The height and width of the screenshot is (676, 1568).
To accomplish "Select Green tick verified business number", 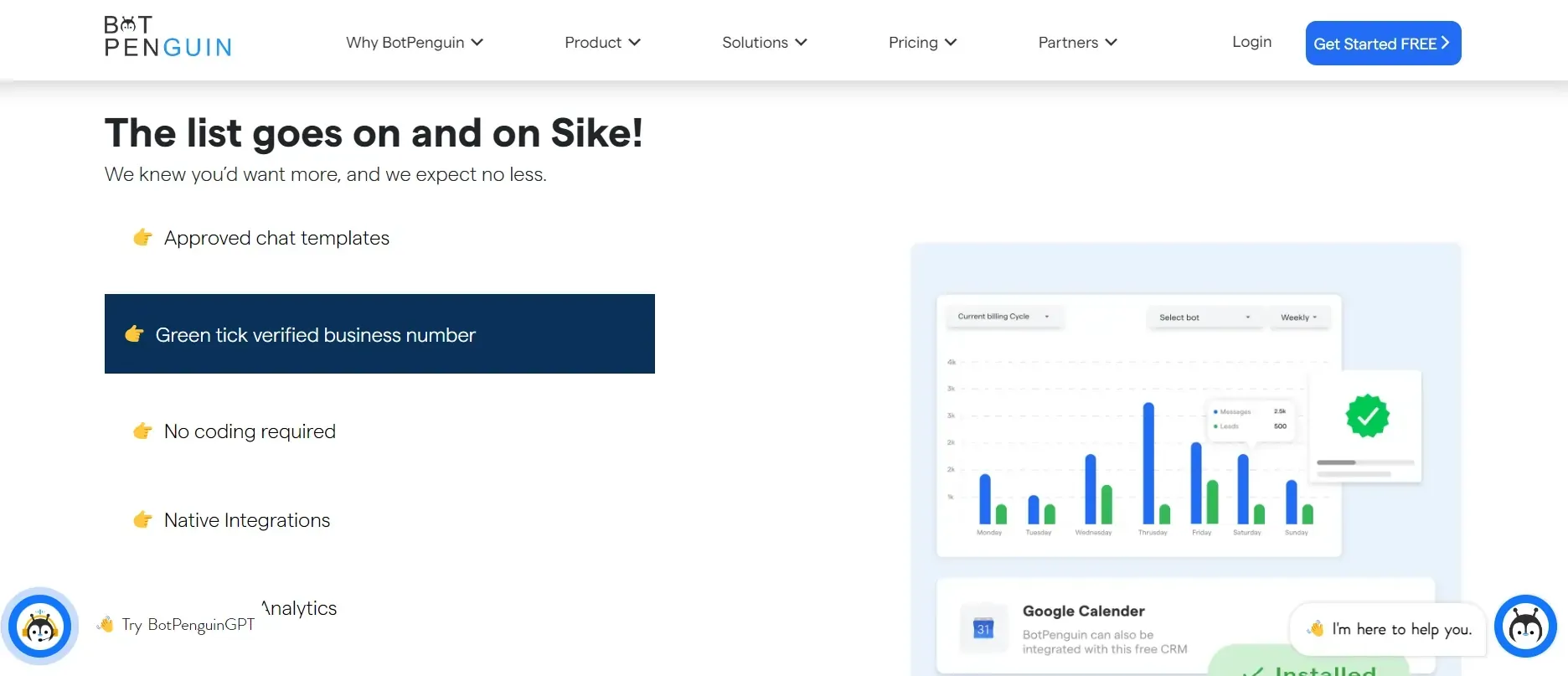I will (x=379, y=333).
